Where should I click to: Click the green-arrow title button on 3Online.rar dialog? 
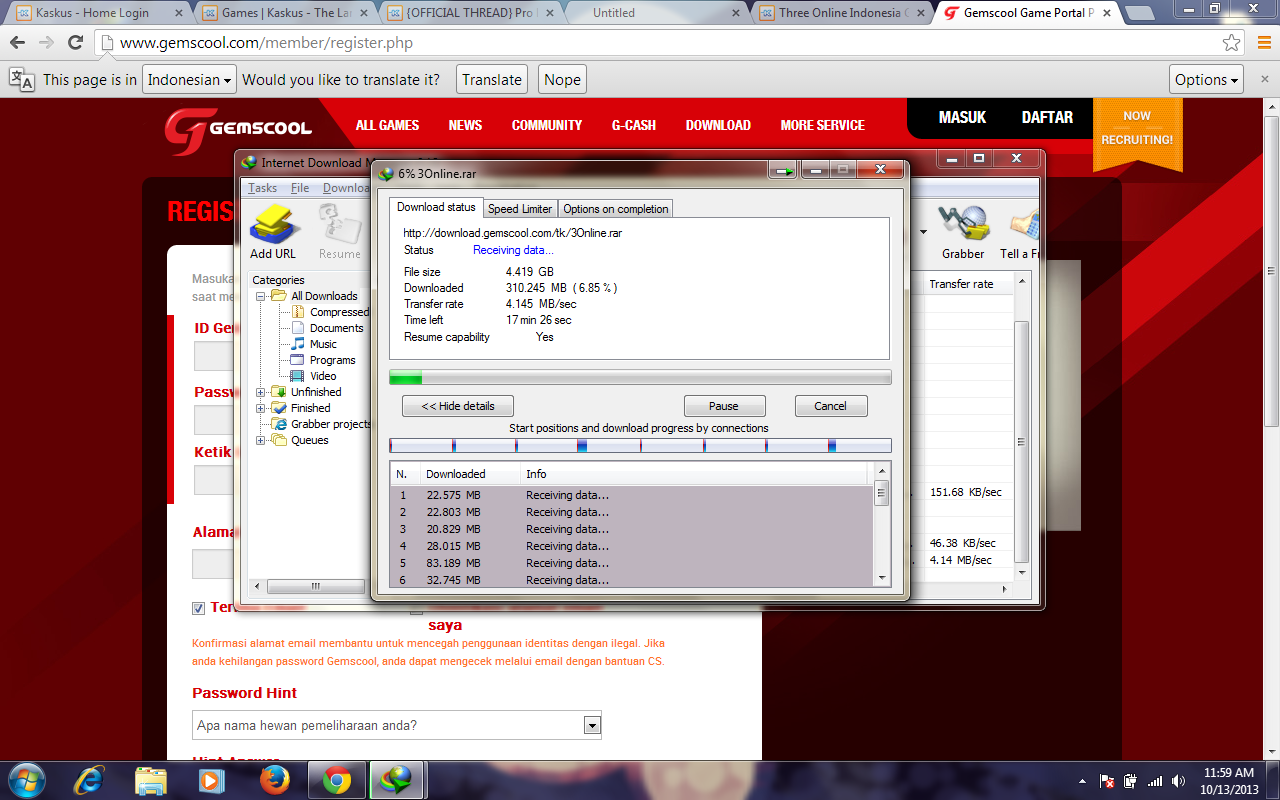pyautogui.click(x=782, y=171)
